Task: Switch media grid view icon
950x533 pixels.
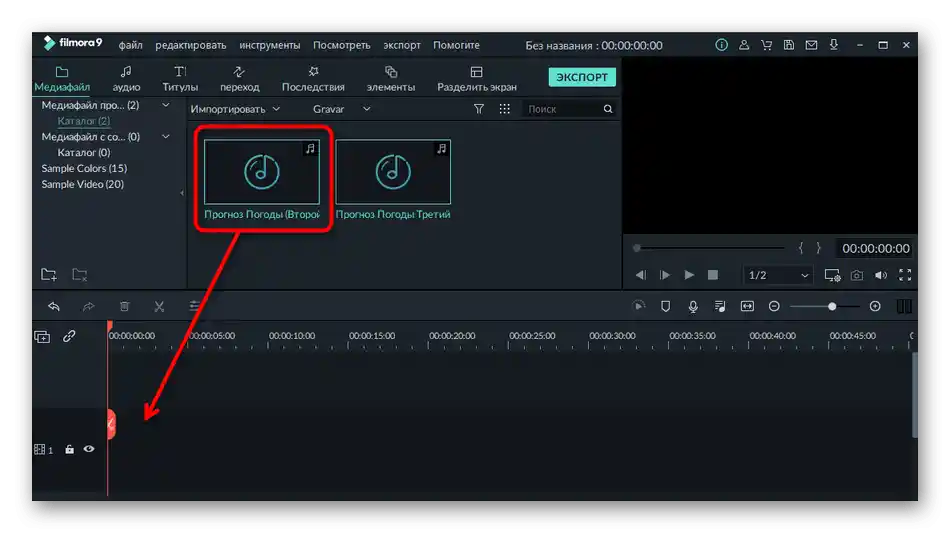Action: tap(504, 109)
